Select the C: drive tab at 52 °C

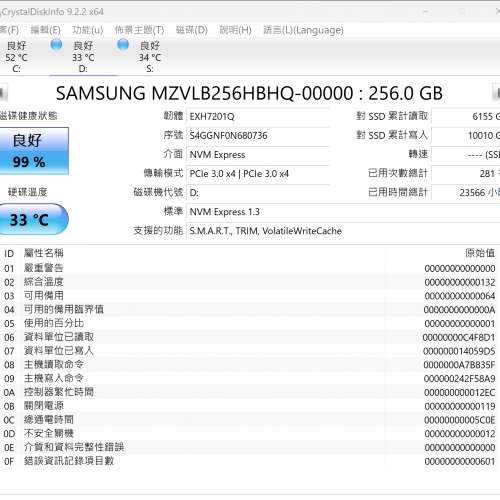point(16,57)
